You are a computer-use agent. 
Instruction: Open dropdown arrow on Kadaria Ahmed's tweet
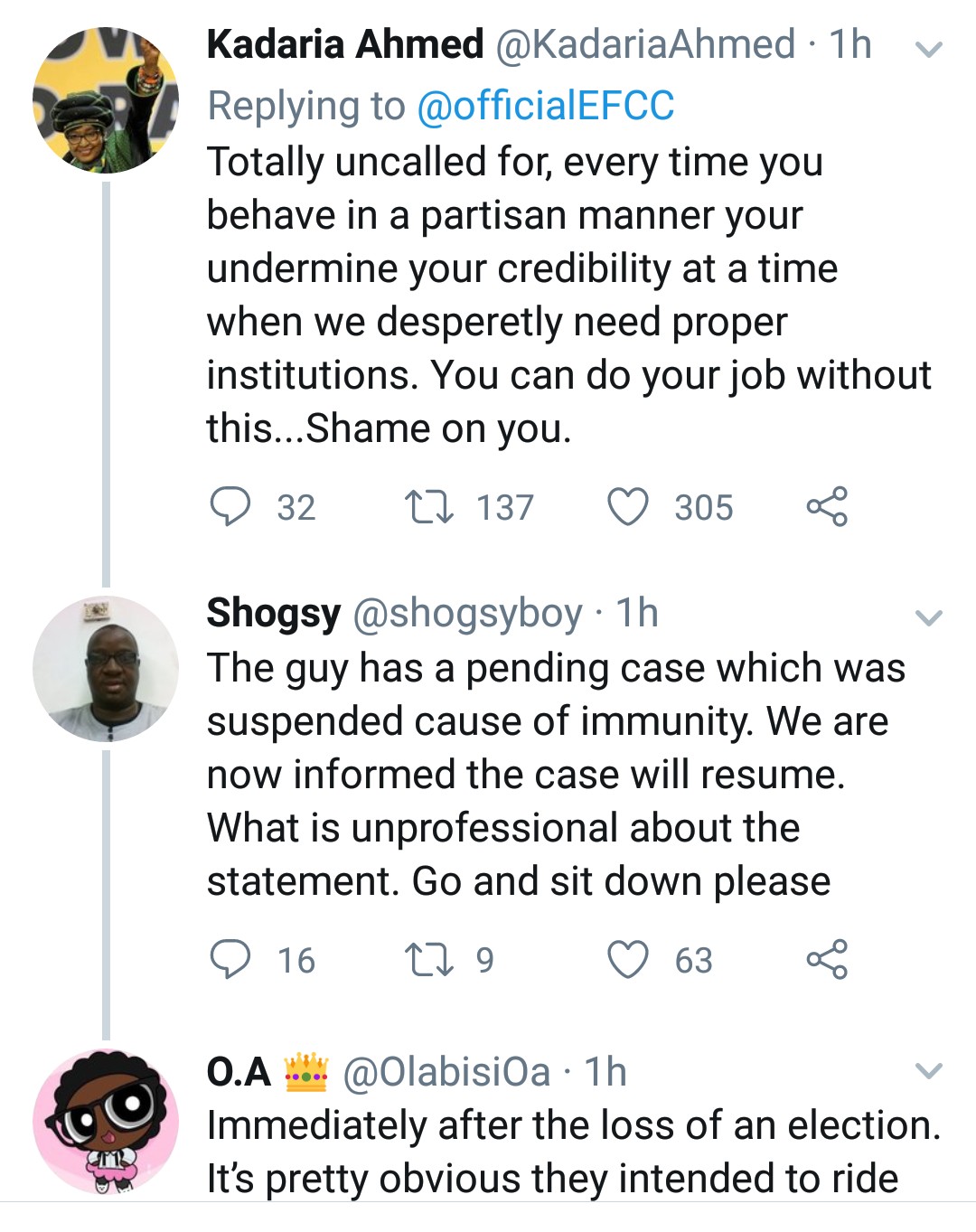coord(929,49)
